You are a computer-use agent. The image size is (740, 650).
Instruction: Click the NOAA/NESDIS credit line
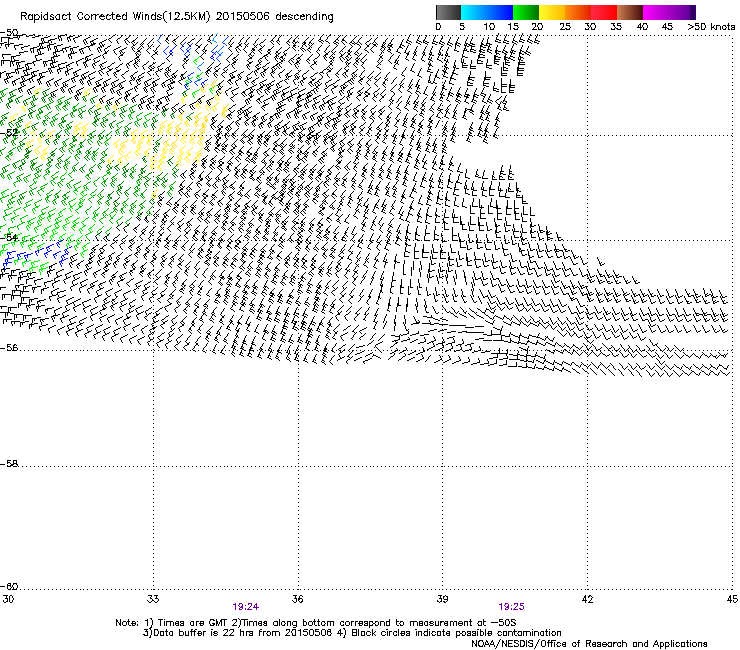[589, 643]
